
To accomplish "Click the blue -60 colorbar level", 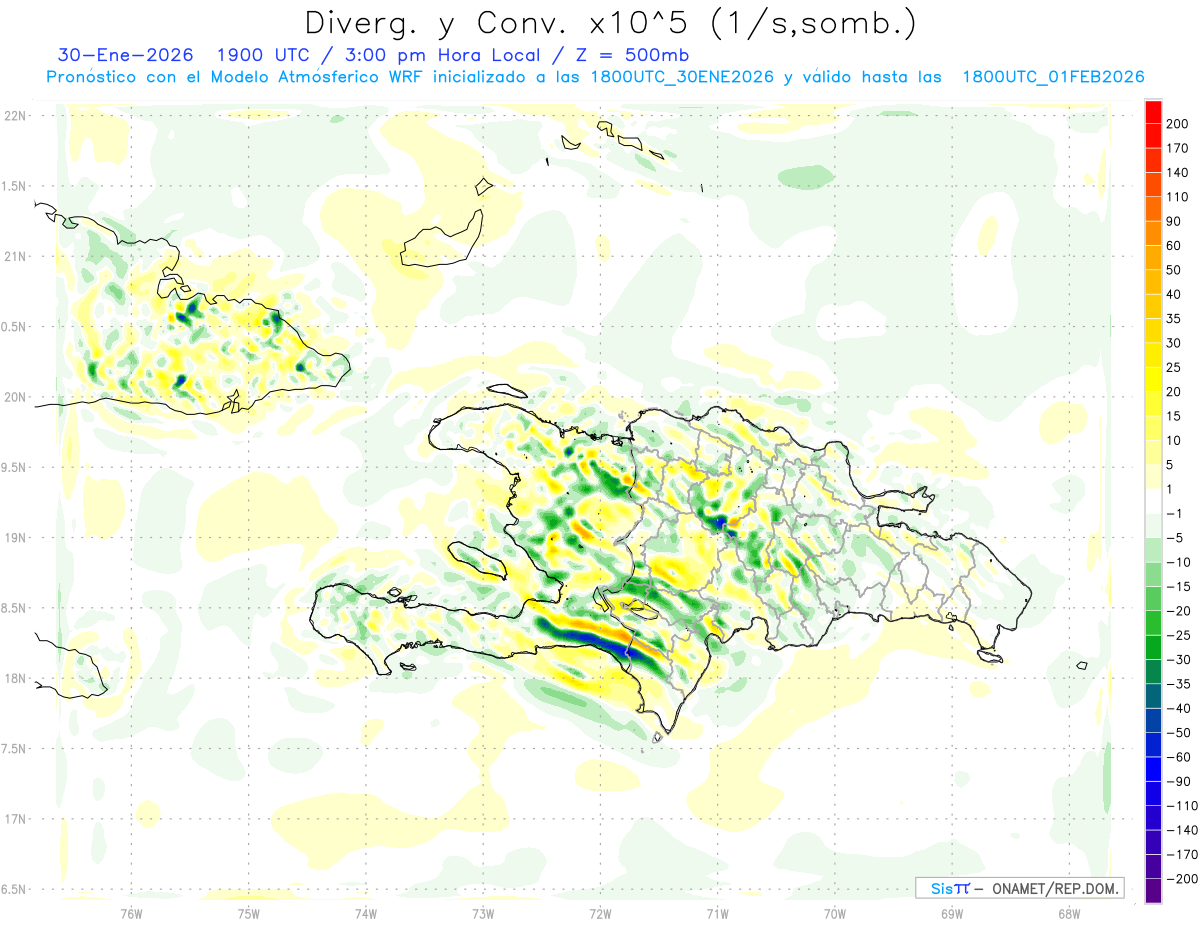I will coord(1153,770).
